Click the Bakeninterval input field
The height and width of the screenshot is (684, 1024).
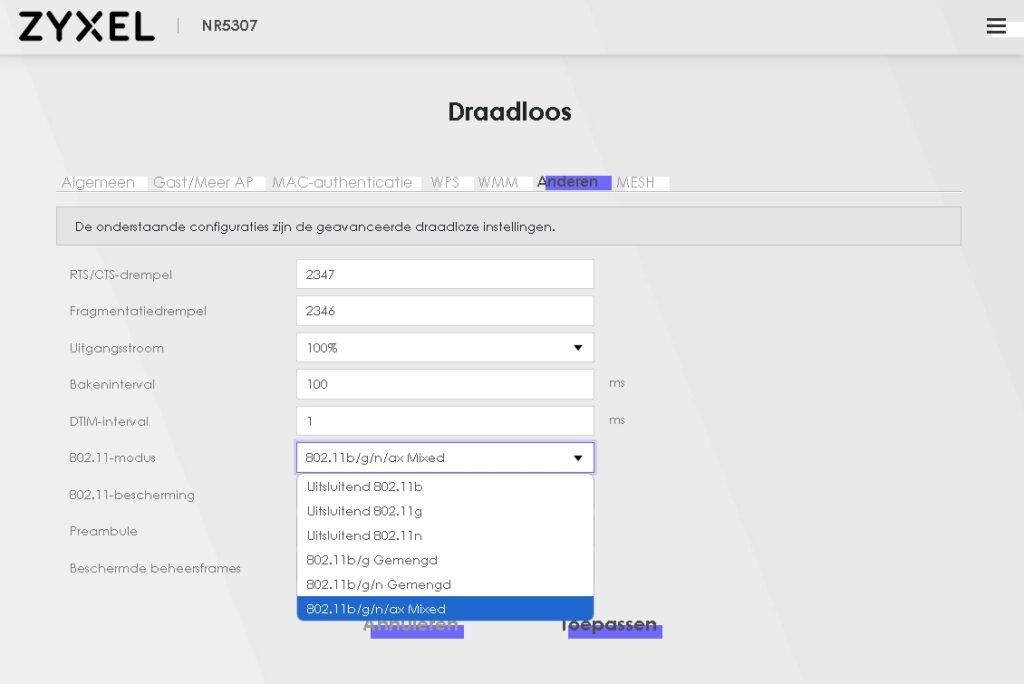point(445,384)
